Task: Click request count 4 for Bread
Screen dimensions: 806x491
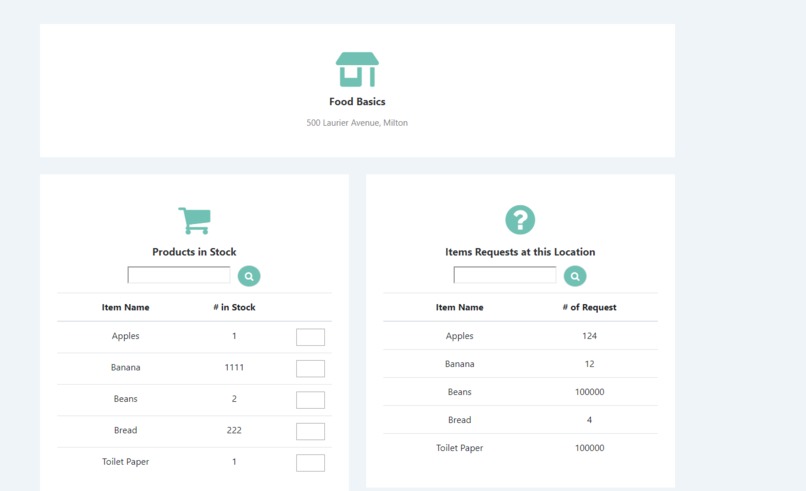Action: pos(590,420)
